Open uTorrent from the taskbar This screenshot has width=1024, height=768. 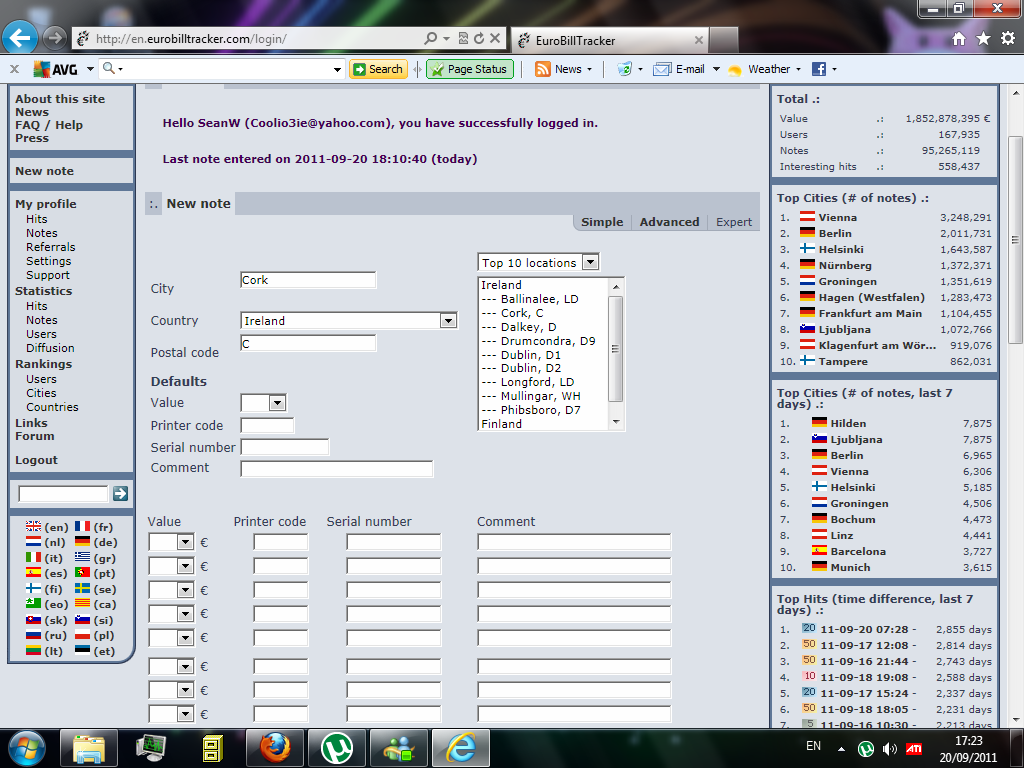336,747
